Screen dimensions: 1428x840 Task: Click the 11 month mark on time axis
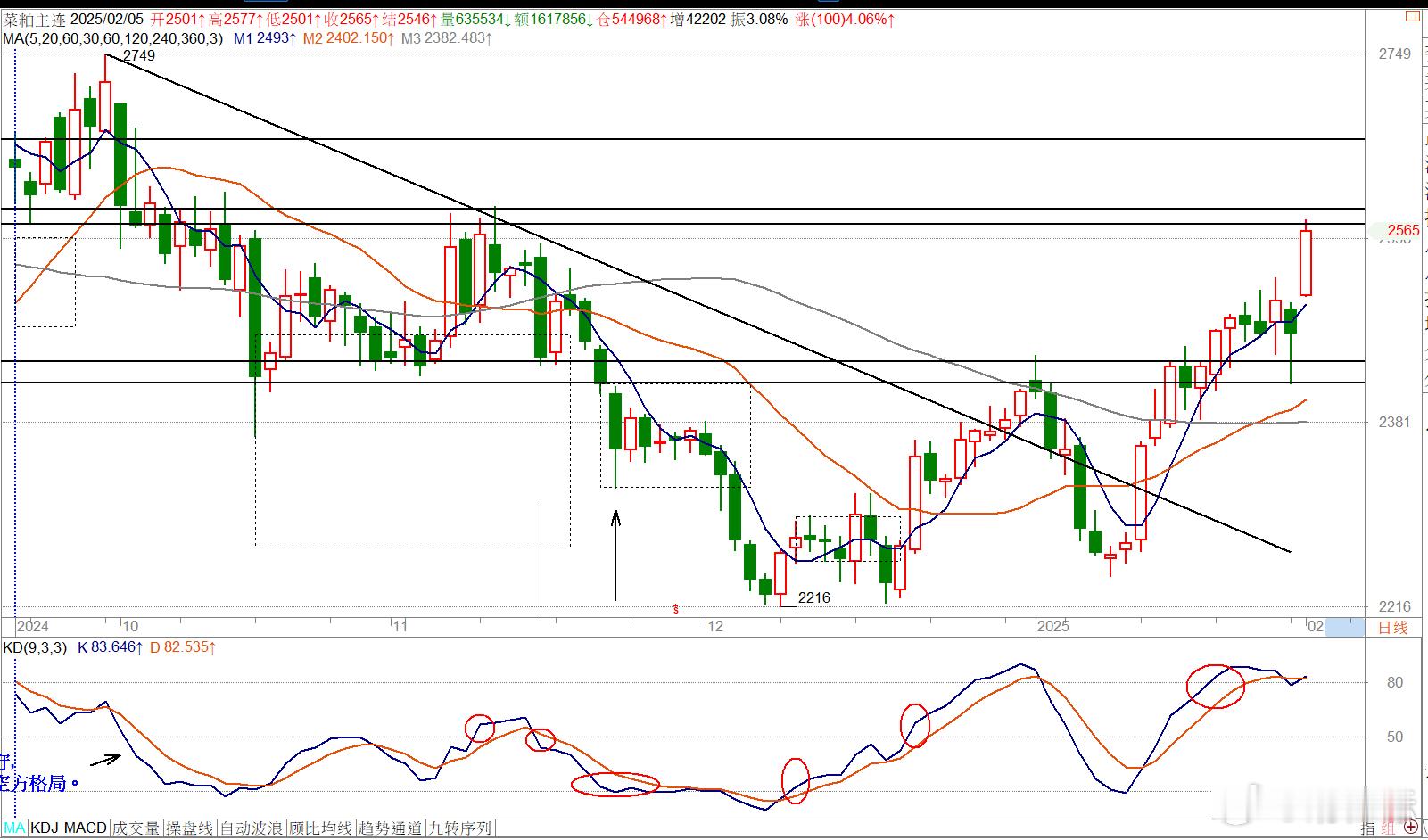coord(400,627)
